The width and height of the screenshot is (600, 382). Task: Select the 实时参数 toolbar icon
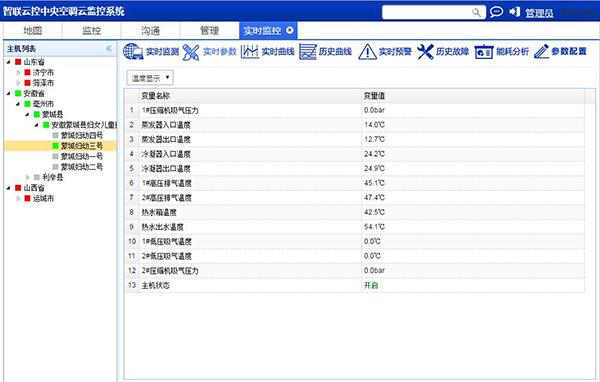pos(191,52)
